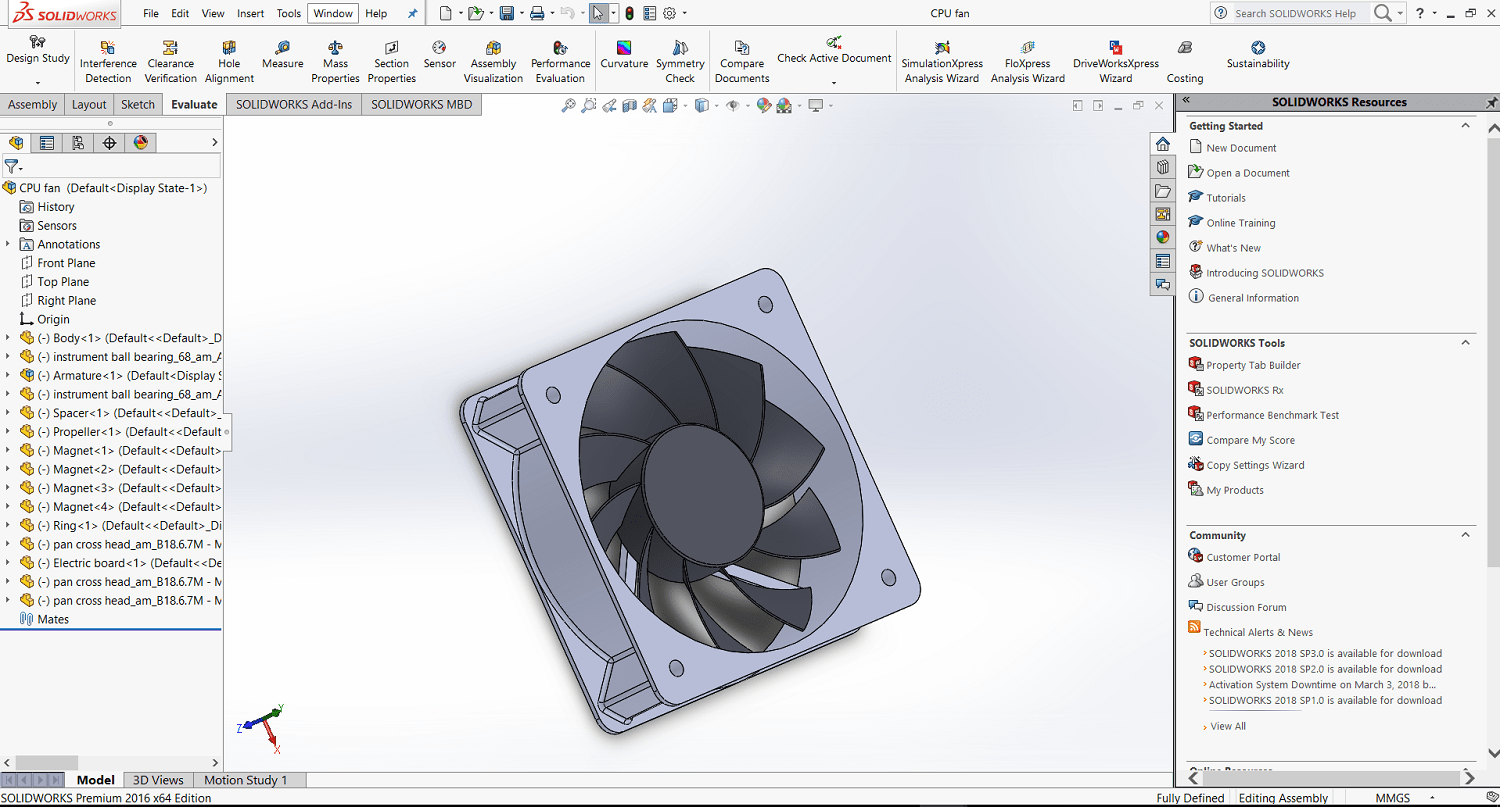Open the Tutorials link
This screenshot has height=807, width=1500.
1226,198
